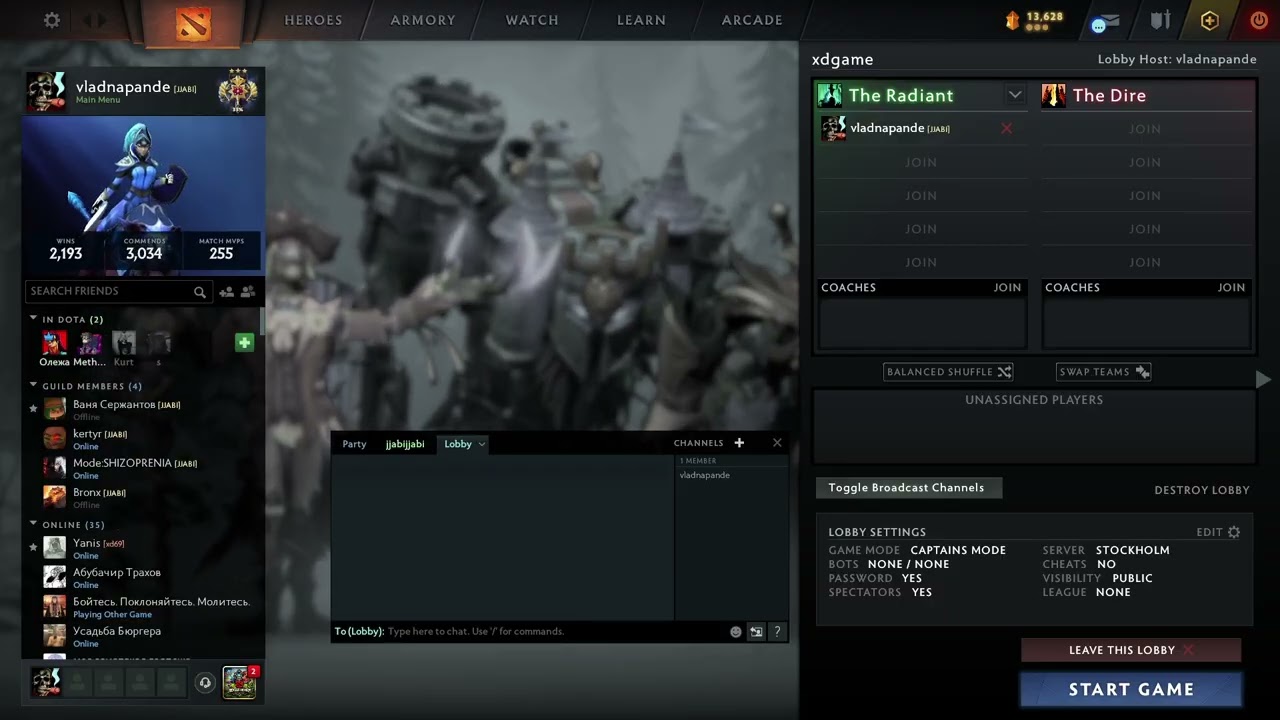The width and height of the screenshot is (1280, 720).
Task: Click the magnifier icon in Search Friends
Action: (x=200, y=292)
